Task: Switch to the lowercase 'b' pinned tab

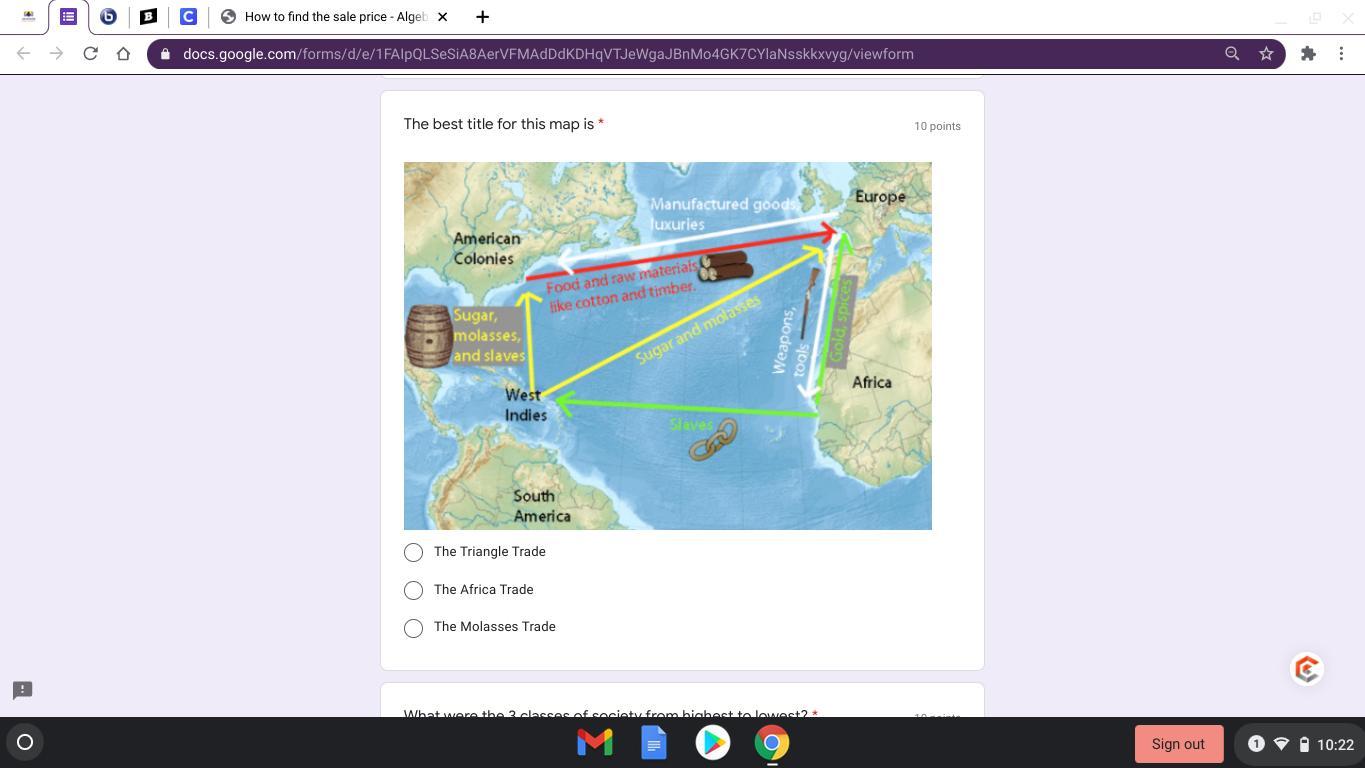Action: tap(108, 17)
